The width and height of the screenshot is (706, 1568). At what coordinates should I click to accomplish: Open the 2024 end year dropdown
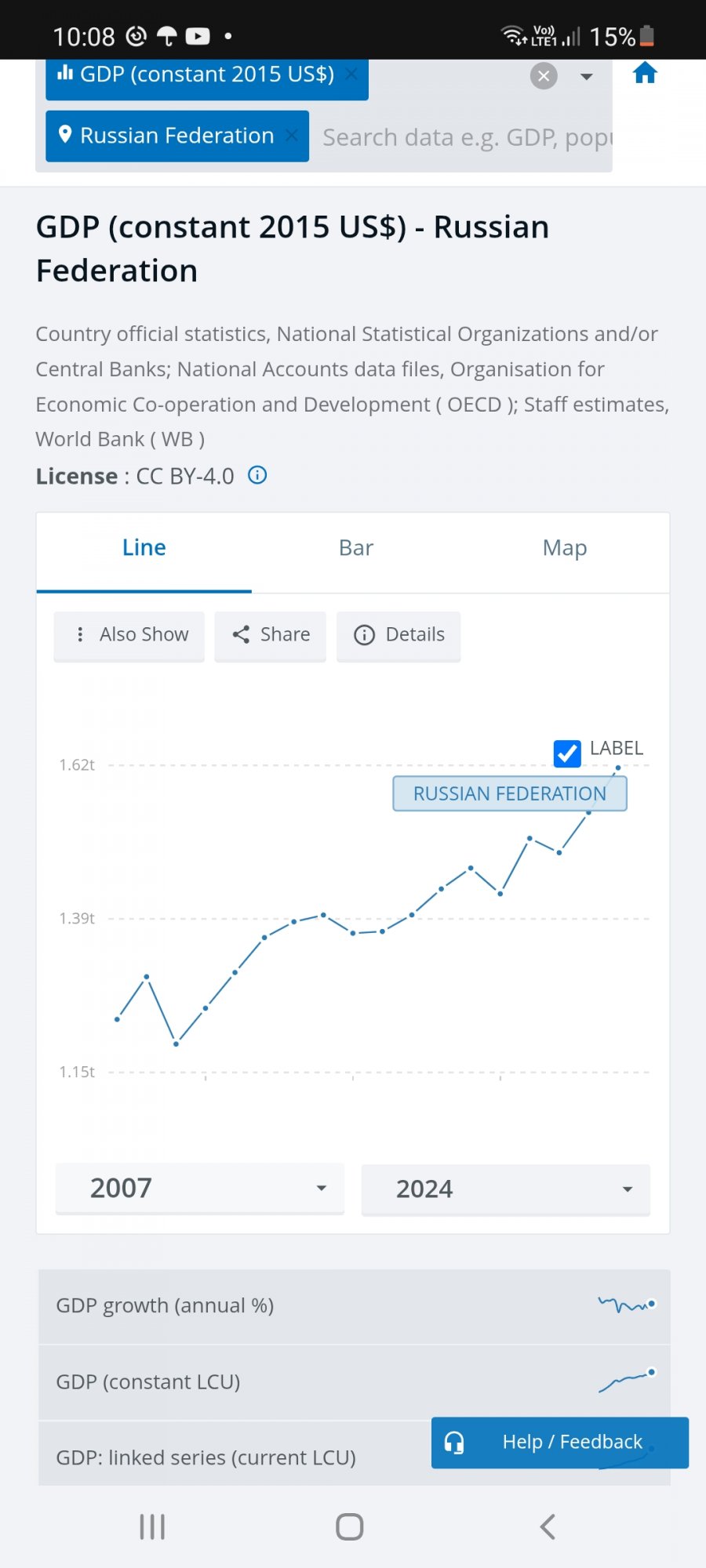pyautogui.click(x=506, y=1189)
